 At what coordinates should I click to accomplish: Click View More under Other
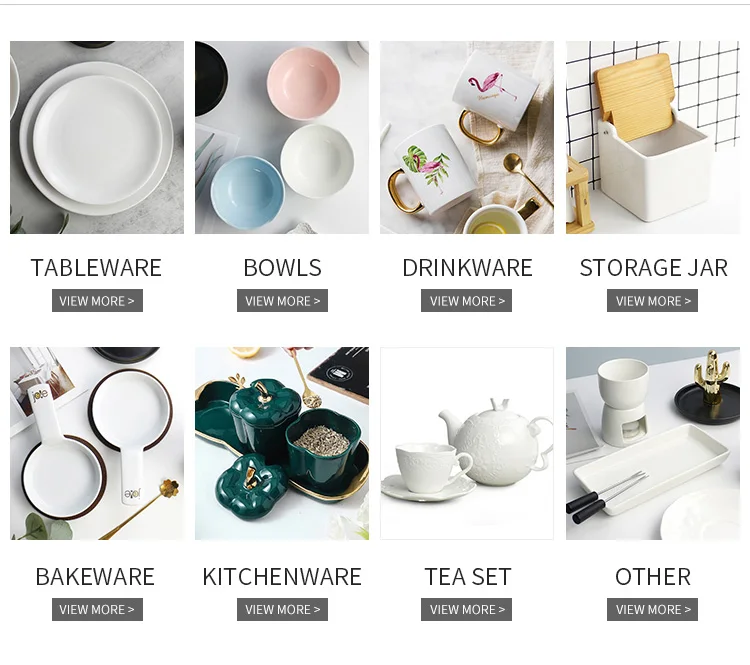click(x=652, y=610)
